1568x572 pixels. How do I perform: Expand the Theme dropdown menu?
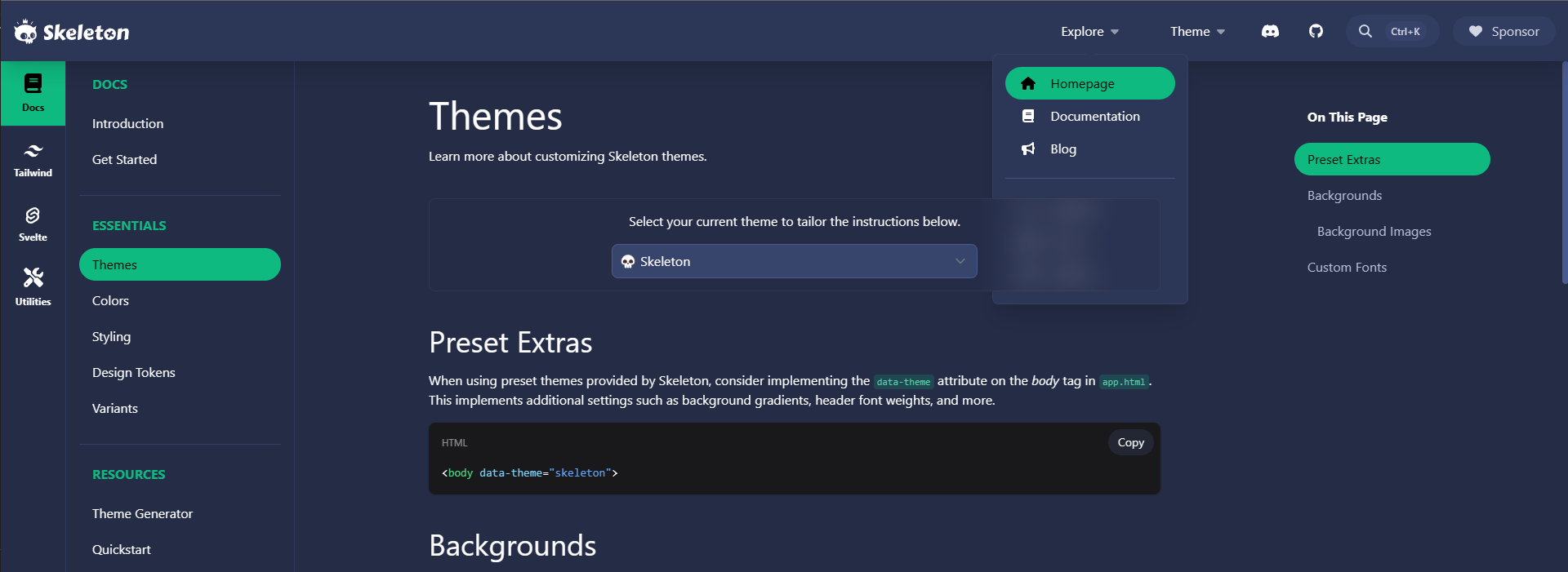coord(1197,31)
